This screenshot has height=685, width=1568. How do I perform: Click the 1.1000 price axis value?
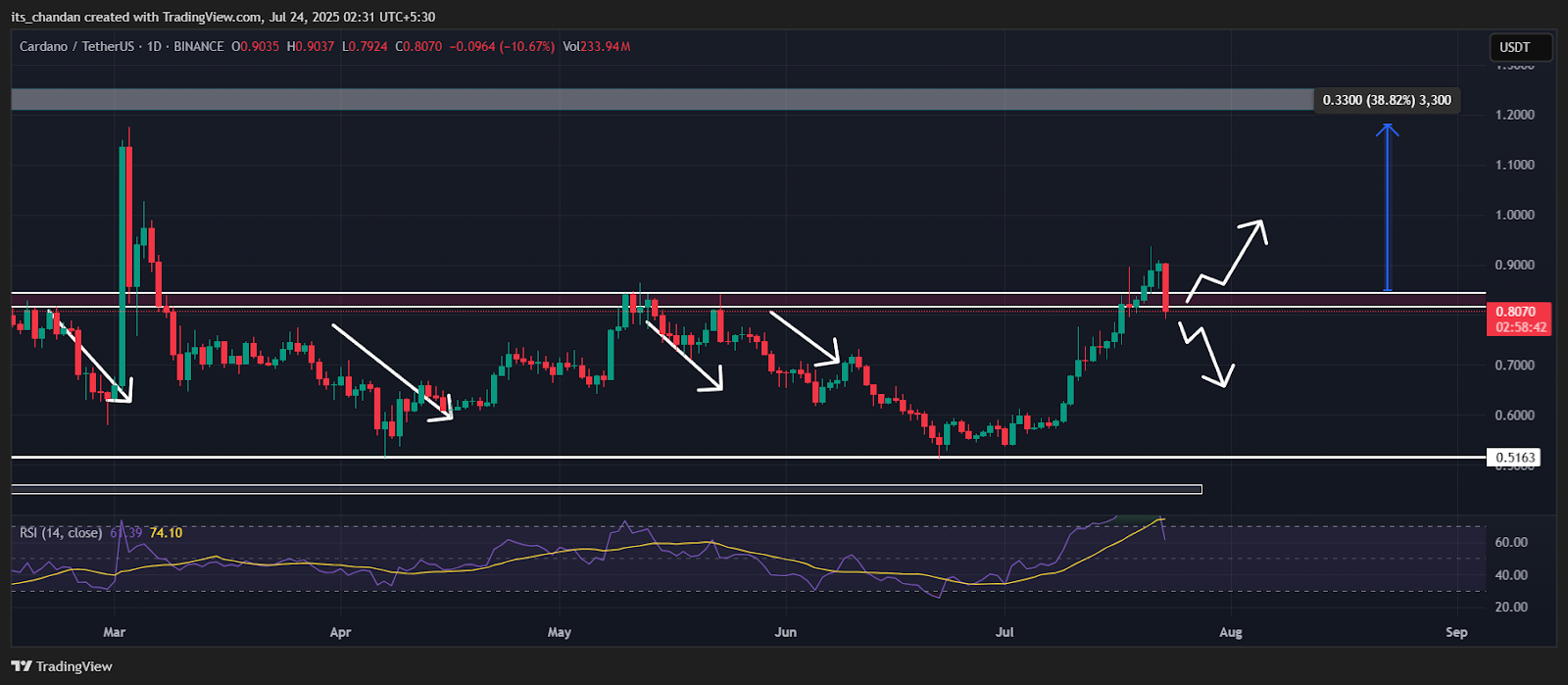click(1515, 165)
